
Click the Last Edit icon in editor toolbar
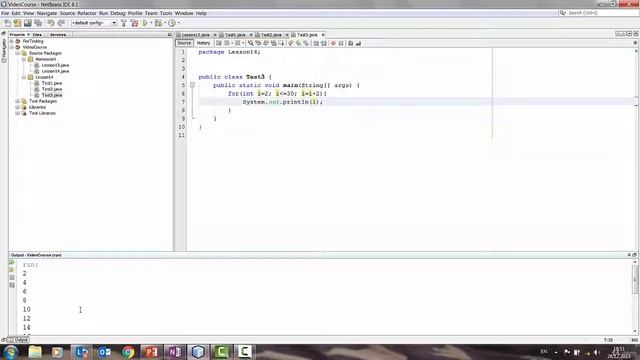tap(219, 43)
